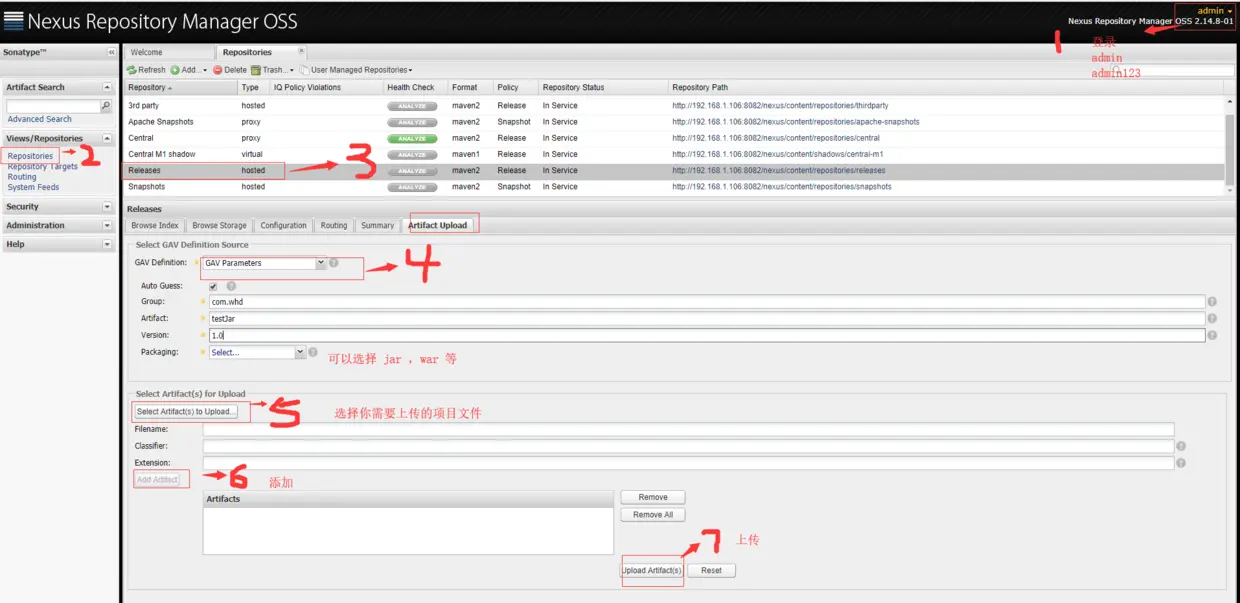1240x603 pixels.
Task: Collapse the Sonatype sidebar with double-arrow icon
Action: pos(112,52)
